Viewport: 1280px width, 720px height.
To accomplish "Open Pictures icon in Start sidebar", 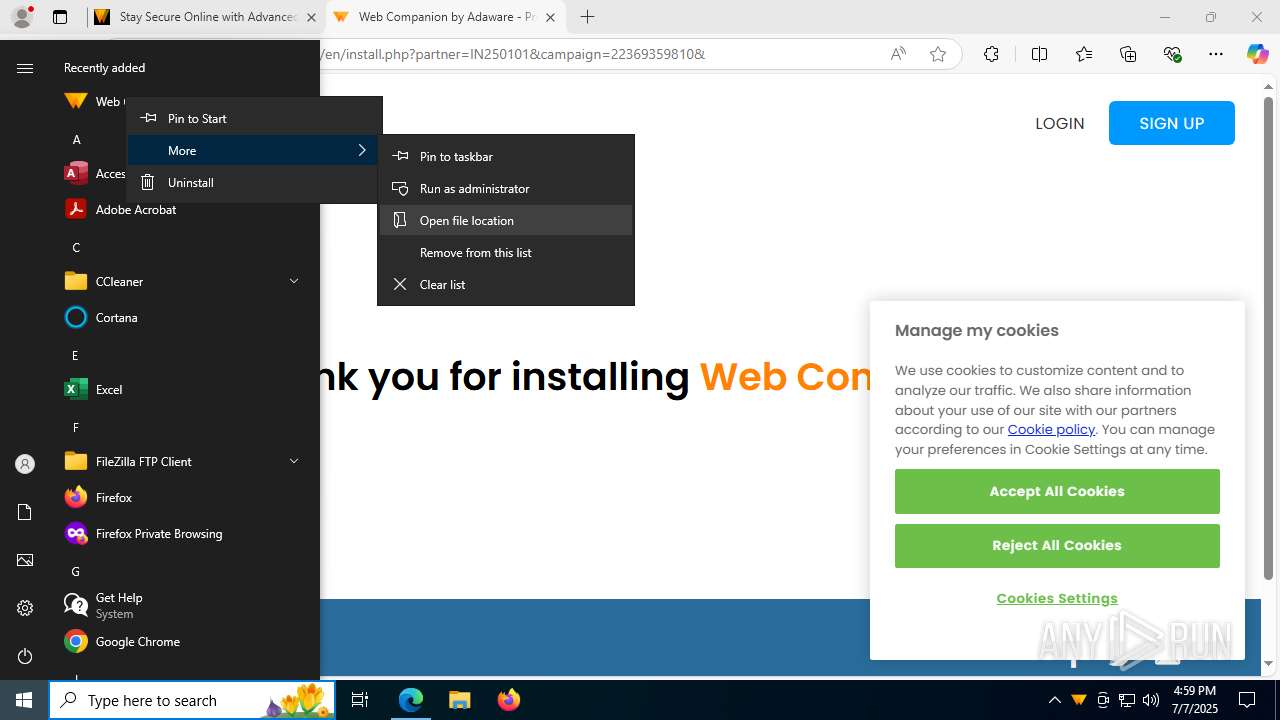I will [25, 560].
